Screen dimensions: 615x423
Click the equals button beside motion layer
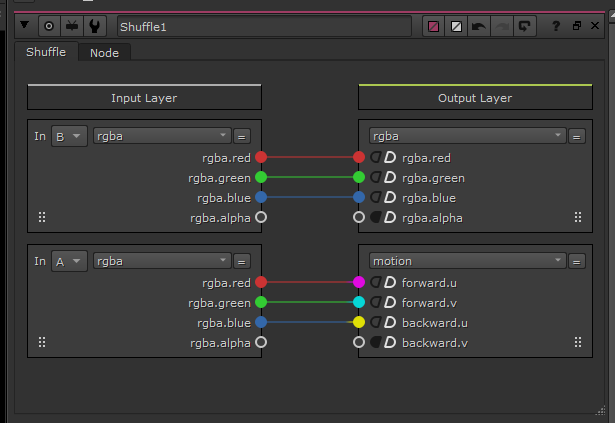tap(576, 261)
